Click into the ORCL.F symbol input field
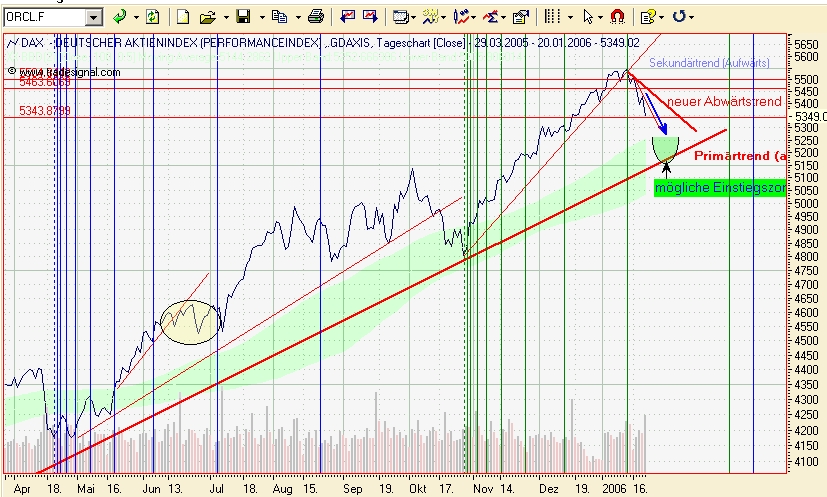Screen dimensions: 827x497 pyautogui.click(x=45, y=17)
